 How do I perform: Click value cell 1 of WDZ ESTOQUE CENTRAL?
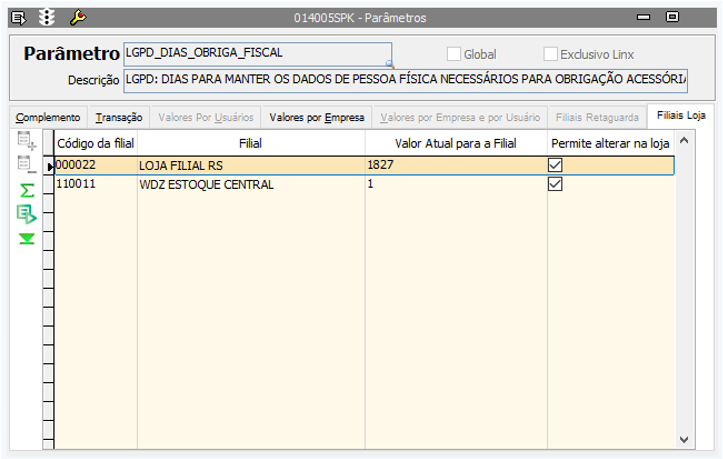(456, 184)
